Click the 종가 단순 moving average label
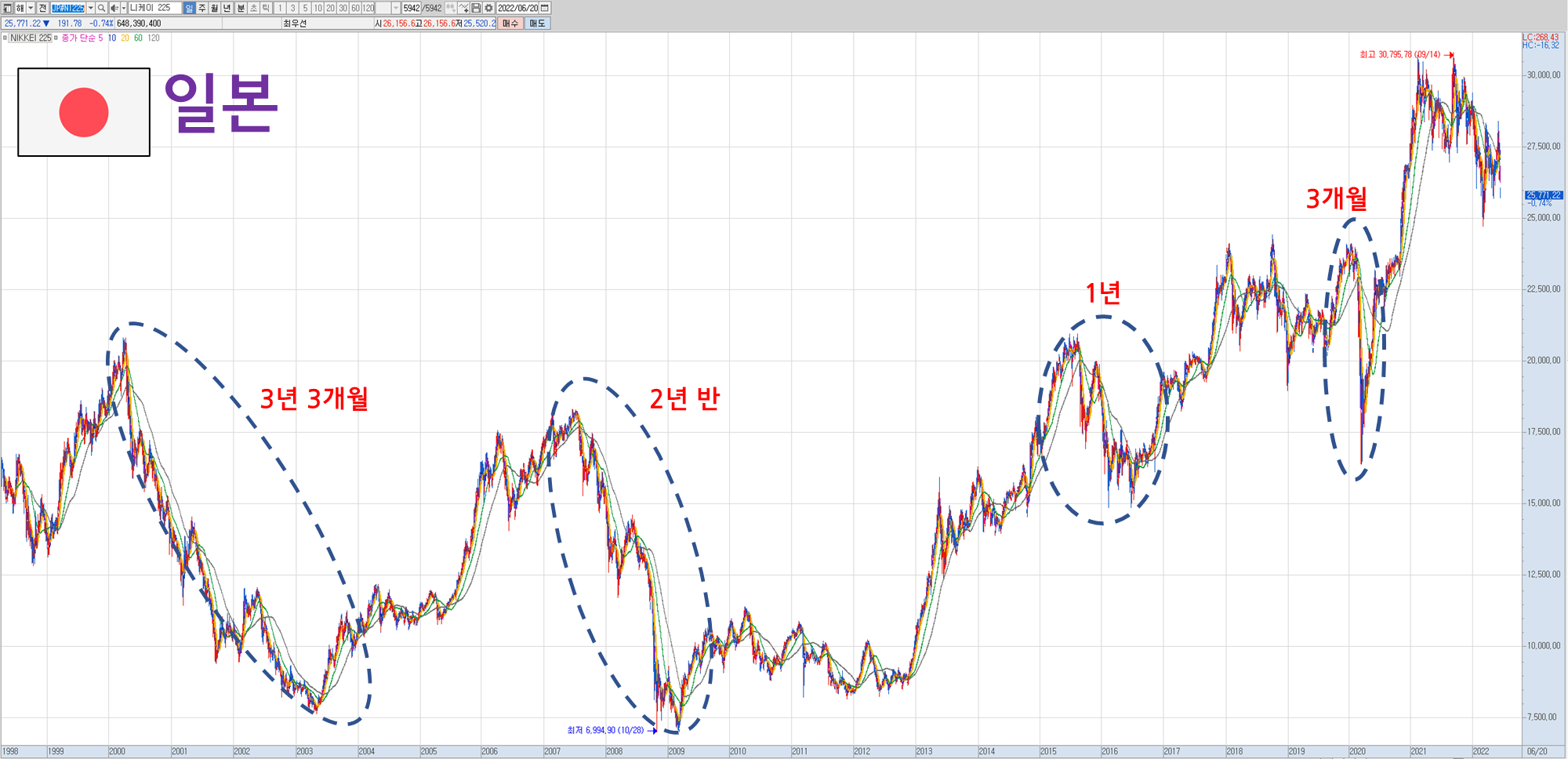Screen dimensions: 1568x759 click(x=78, y=38)
